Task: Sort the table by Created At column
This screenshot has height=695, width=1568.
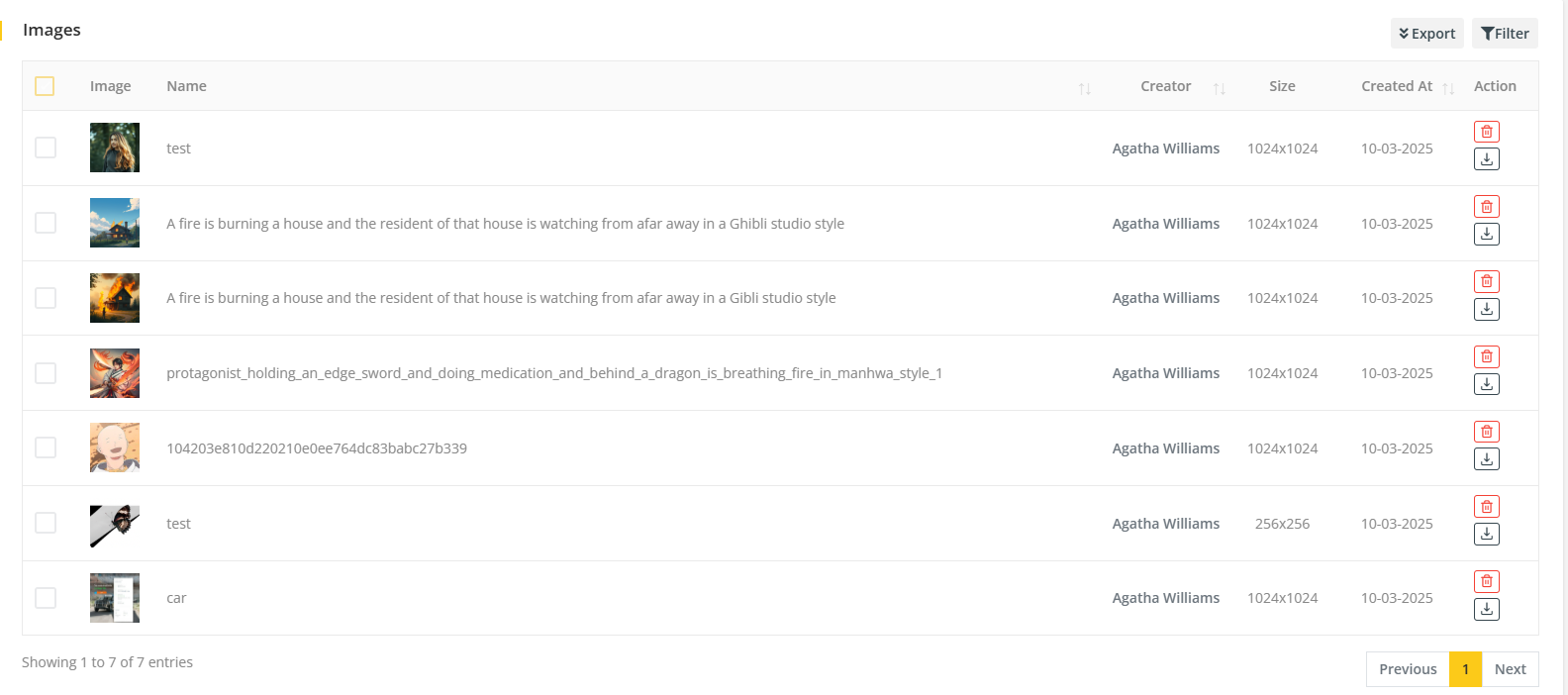Action: (x=1448, y=88)
